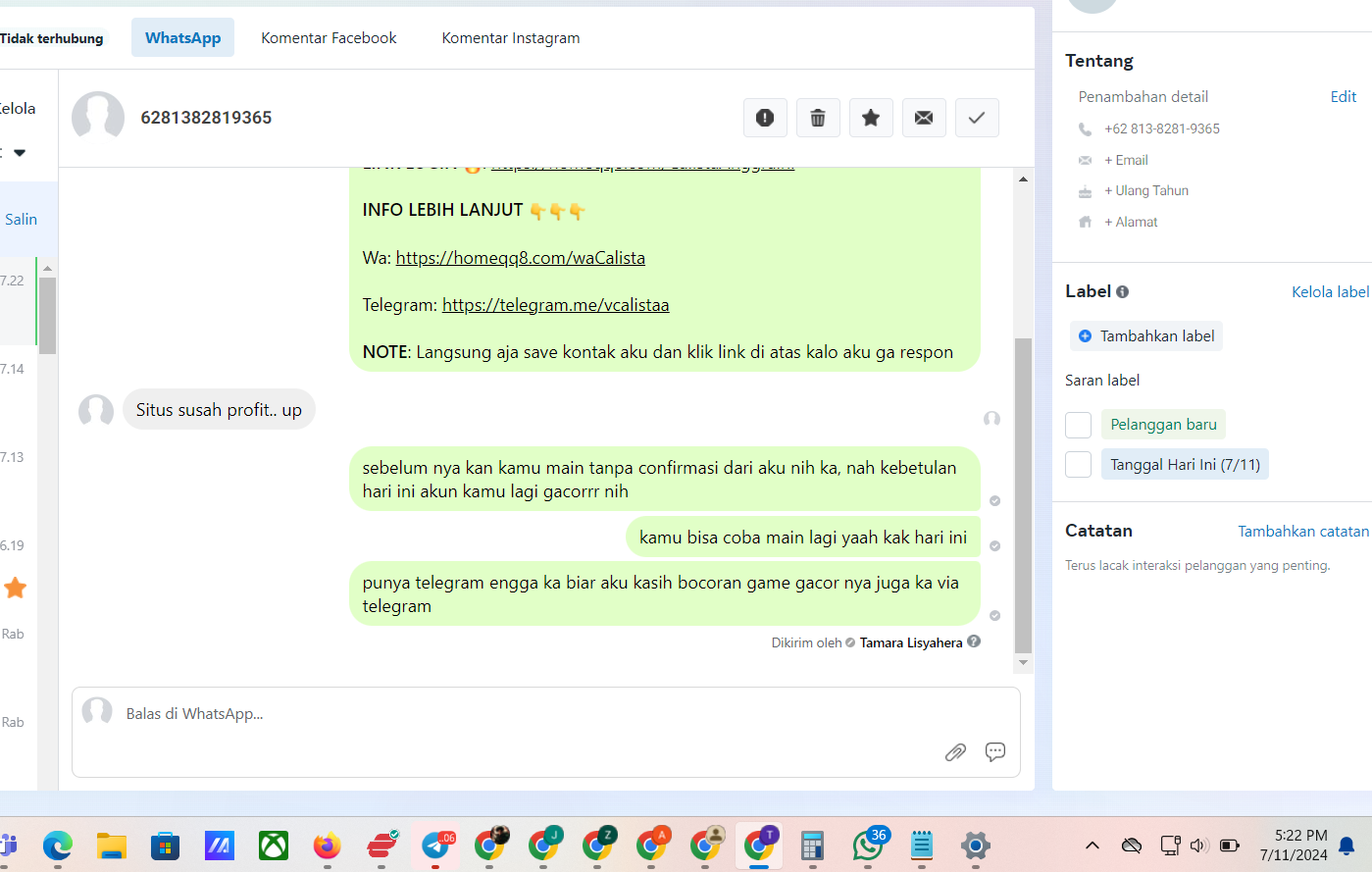Click the sender name Tamara Lisyahera
The height and width of the screenshot is (872, 1372).
911,643
